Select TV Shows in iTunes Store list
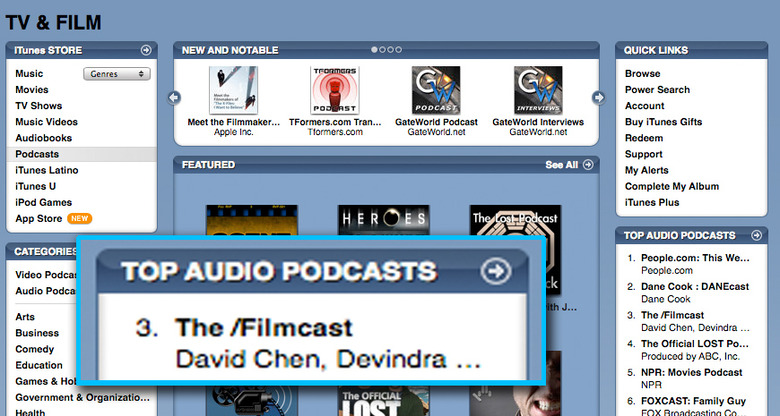Image resolution: width=780 pixels, height=416 pixels. [39, 105]
